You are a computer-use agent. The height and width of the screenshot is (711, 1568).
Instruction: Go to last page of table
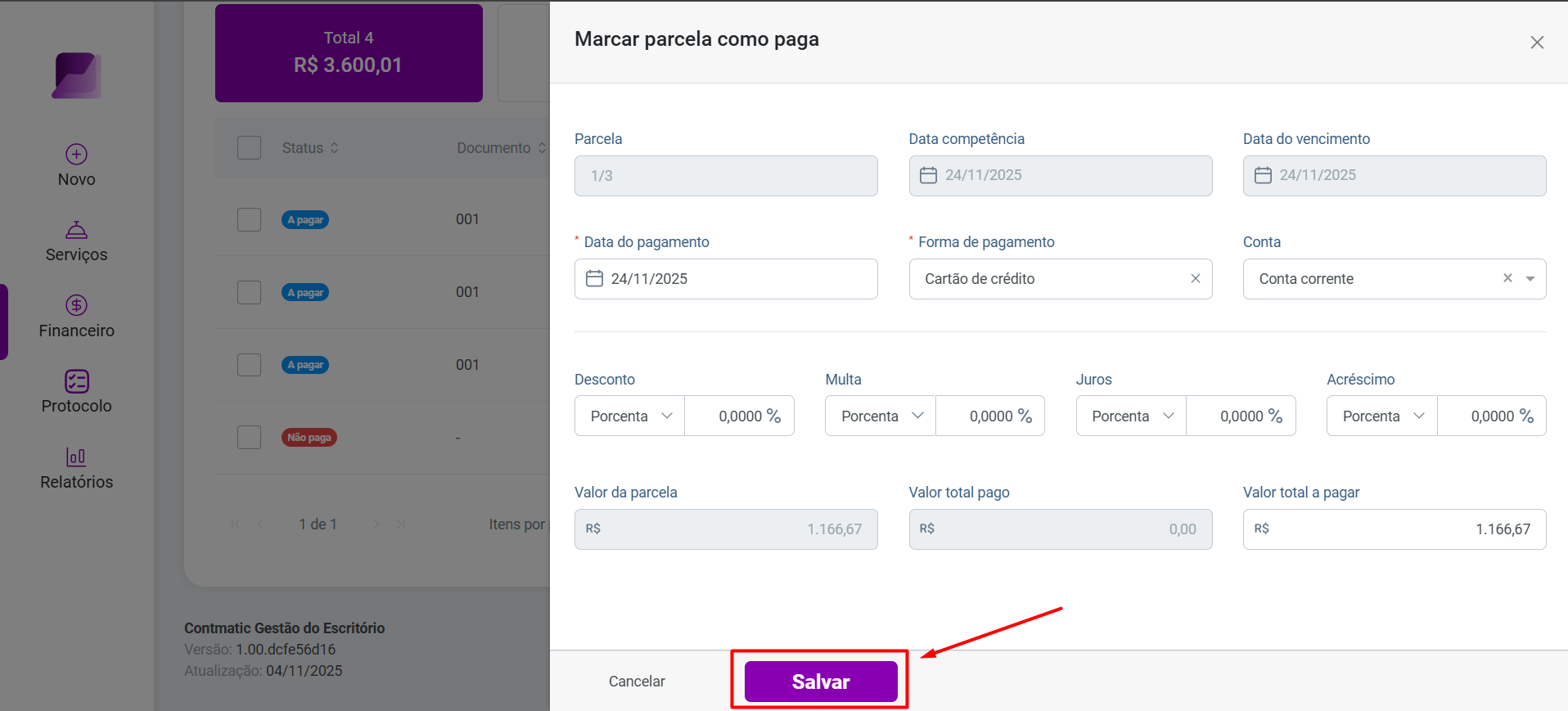(x=401, y=524)
